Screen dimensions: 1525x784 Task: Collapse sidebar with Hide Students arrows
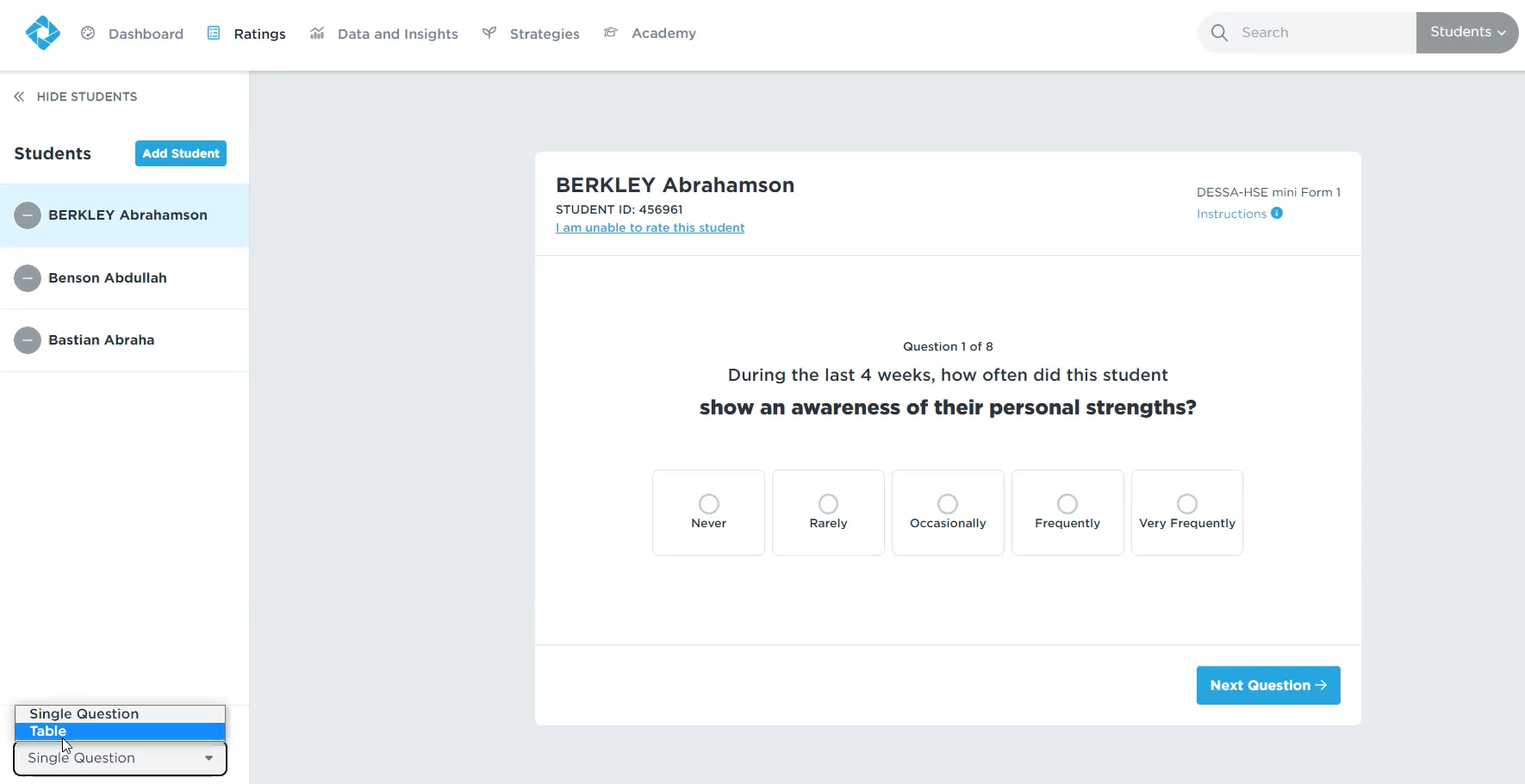click(x=19, y=96)
